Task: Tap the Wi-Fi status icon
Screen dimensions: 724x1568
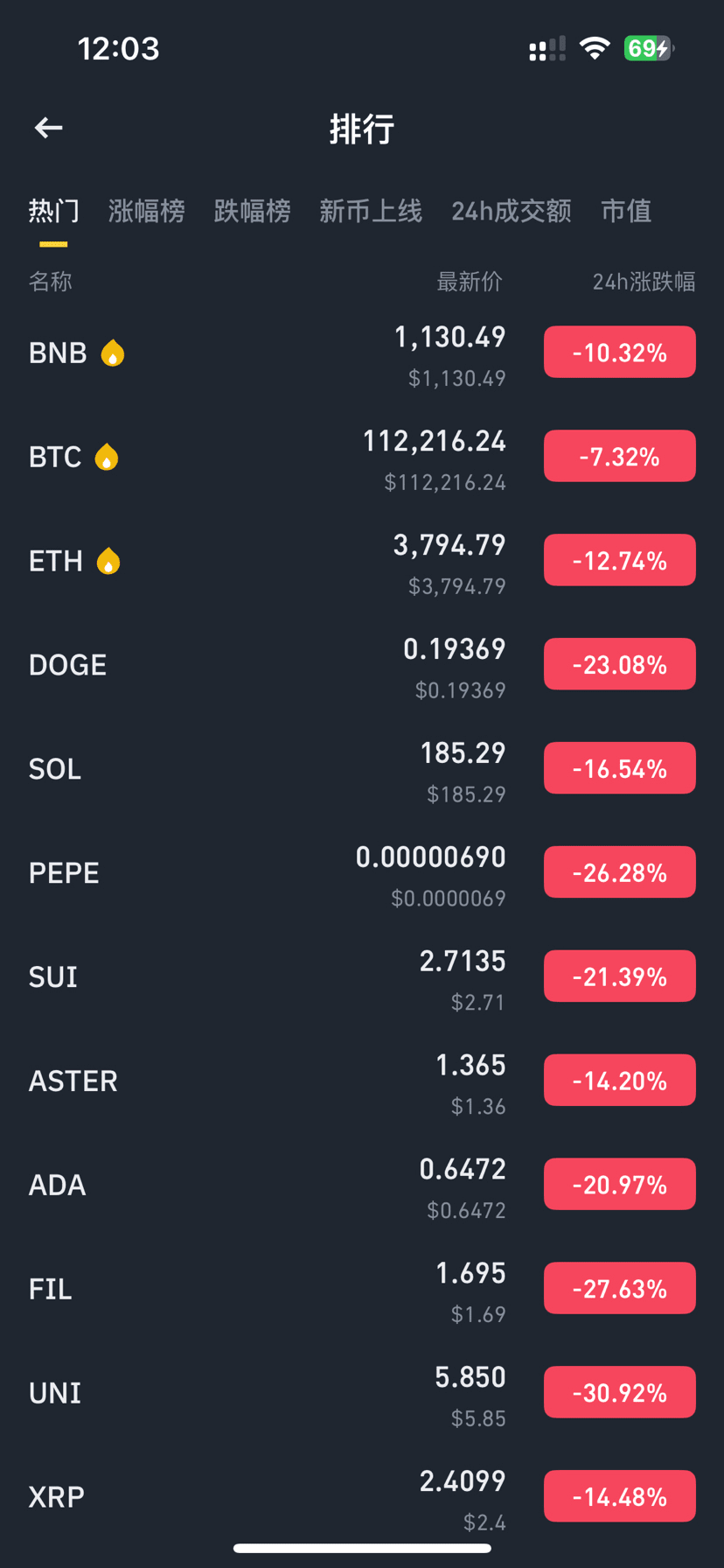Action: pyautogui.click(x=595, y=48)
